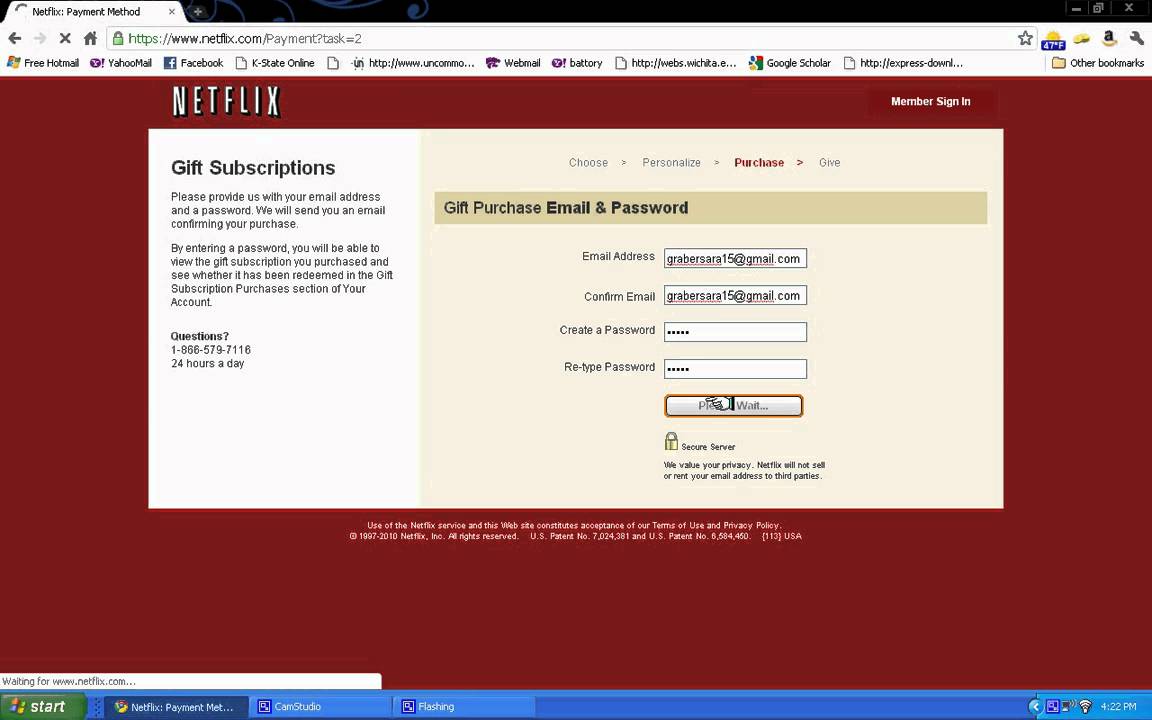Go to the Personalize step
This screenshot has height=720, width=1152.
coord(672,162)
